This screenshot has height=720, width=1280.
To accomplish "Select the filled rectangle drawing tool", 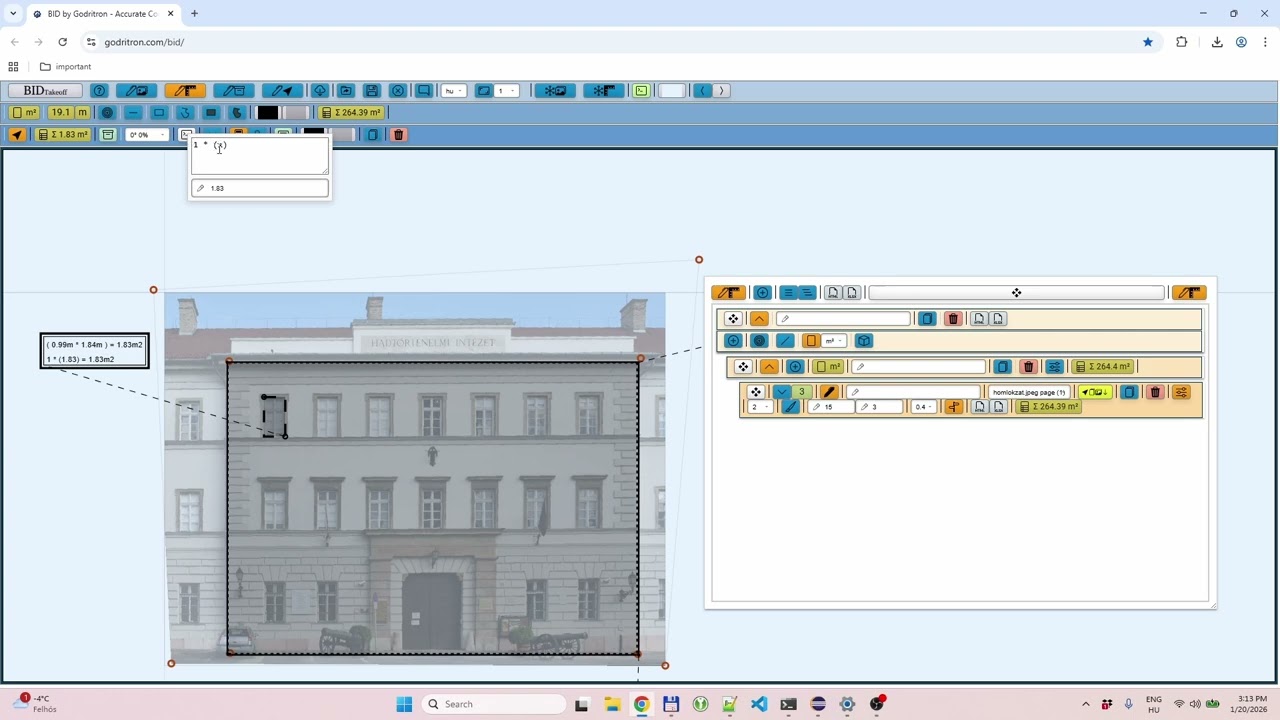I will 211,113.
